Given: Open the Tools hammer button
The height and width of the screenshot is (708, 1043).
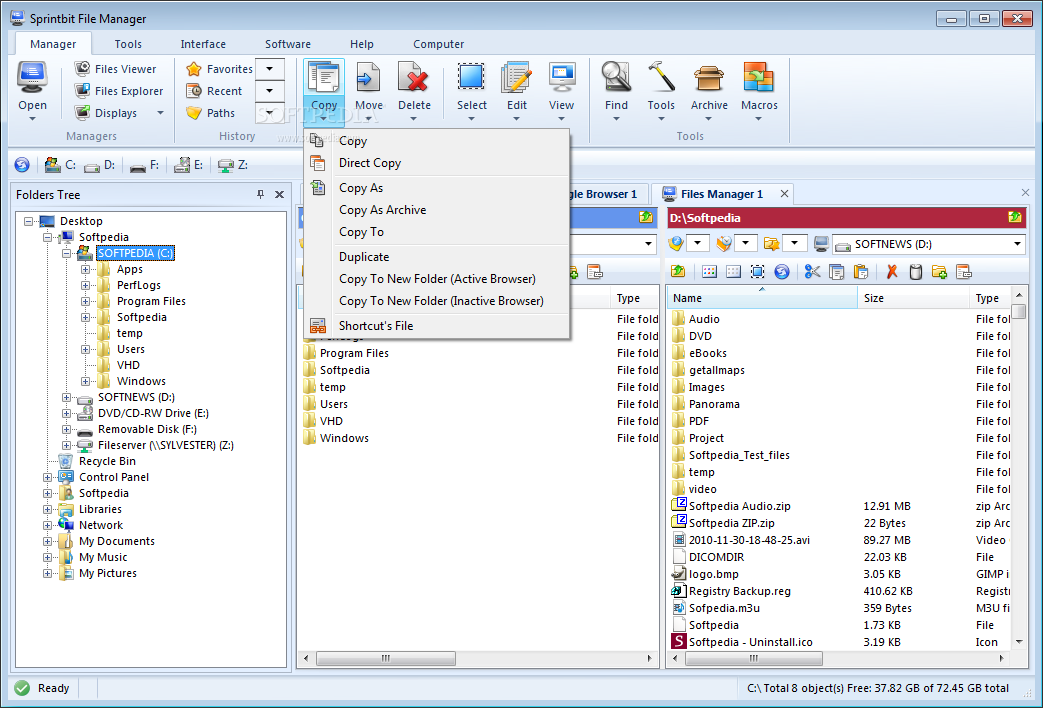Looking at the screenshot, I should coord(661,92).
